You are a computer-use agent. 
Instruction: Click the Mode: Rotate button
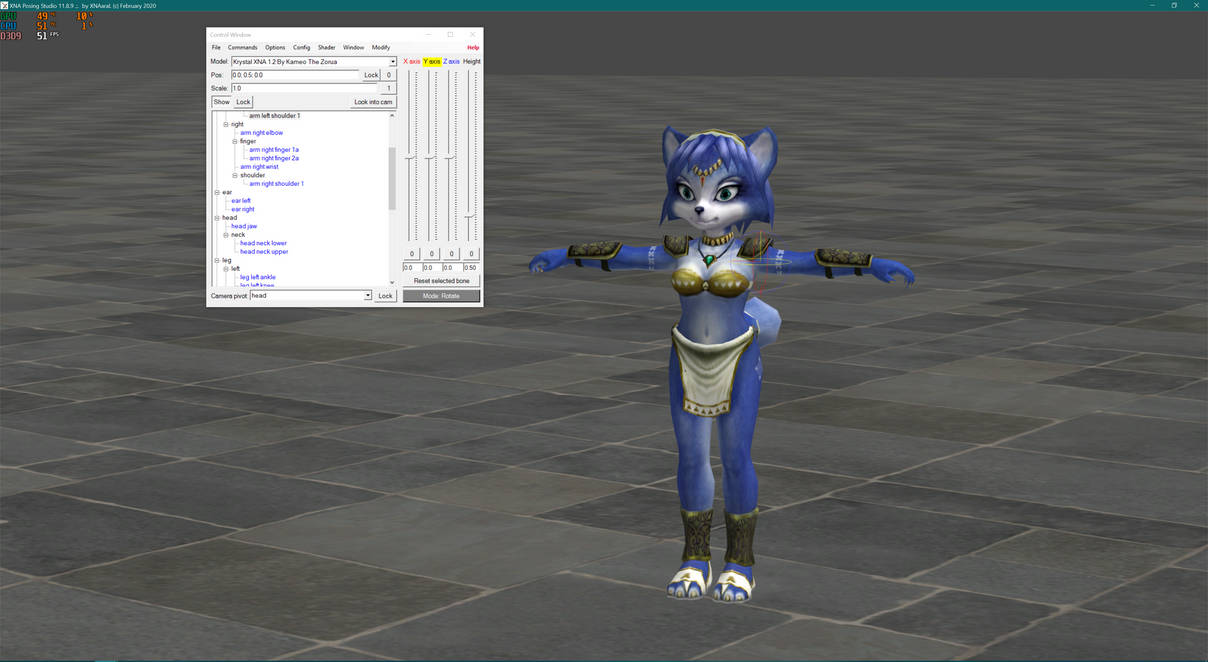coord(440,295)
